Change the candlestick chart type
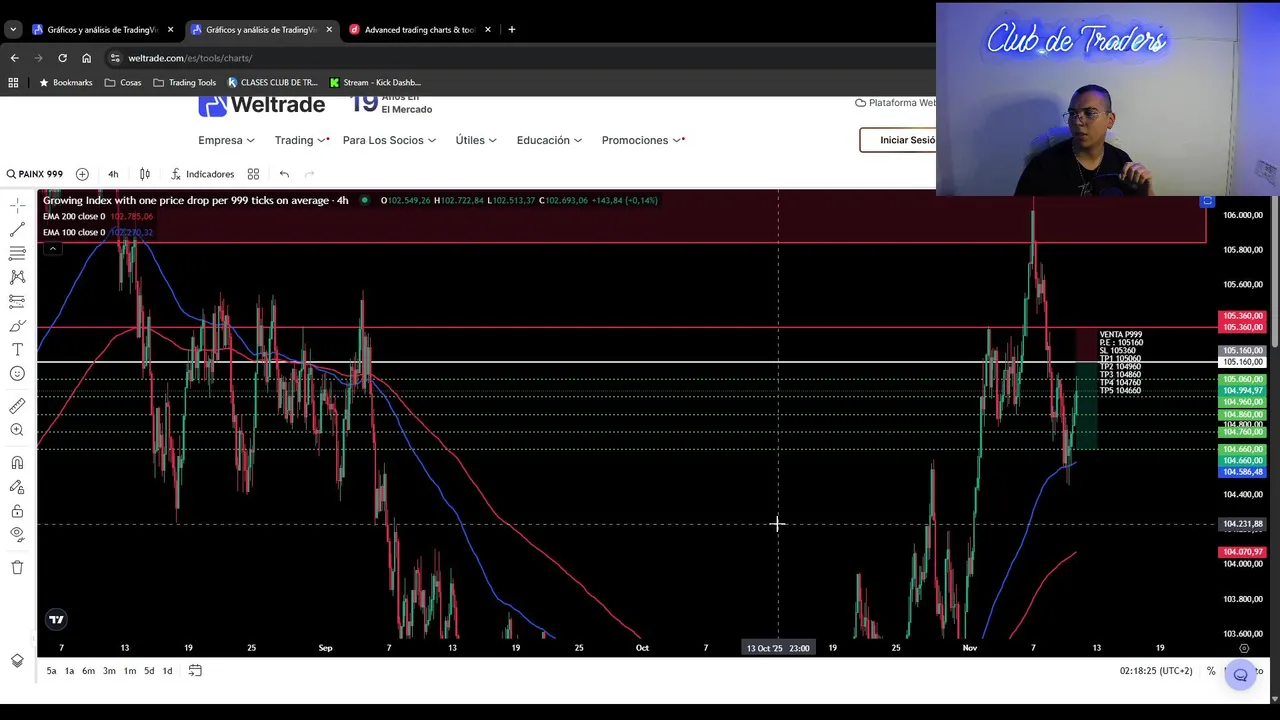This screenshot has height=720, width=1280. click(145, 174)
